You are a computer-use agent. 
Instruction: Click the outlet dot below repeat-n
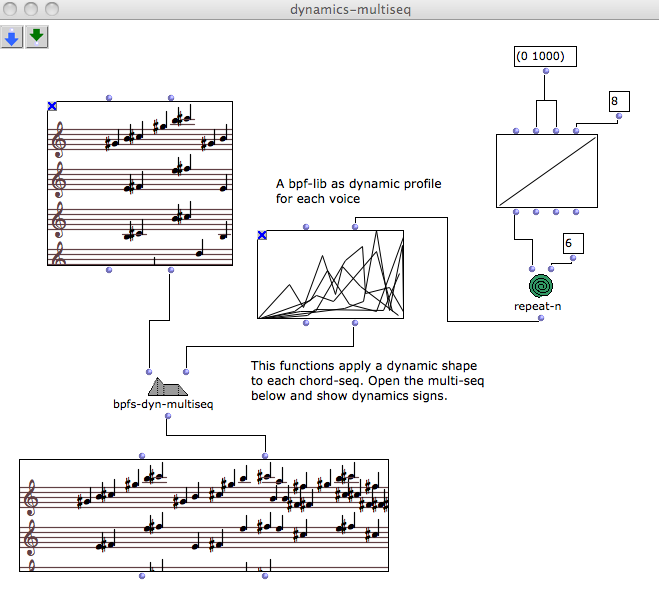[x=541, y=318]
